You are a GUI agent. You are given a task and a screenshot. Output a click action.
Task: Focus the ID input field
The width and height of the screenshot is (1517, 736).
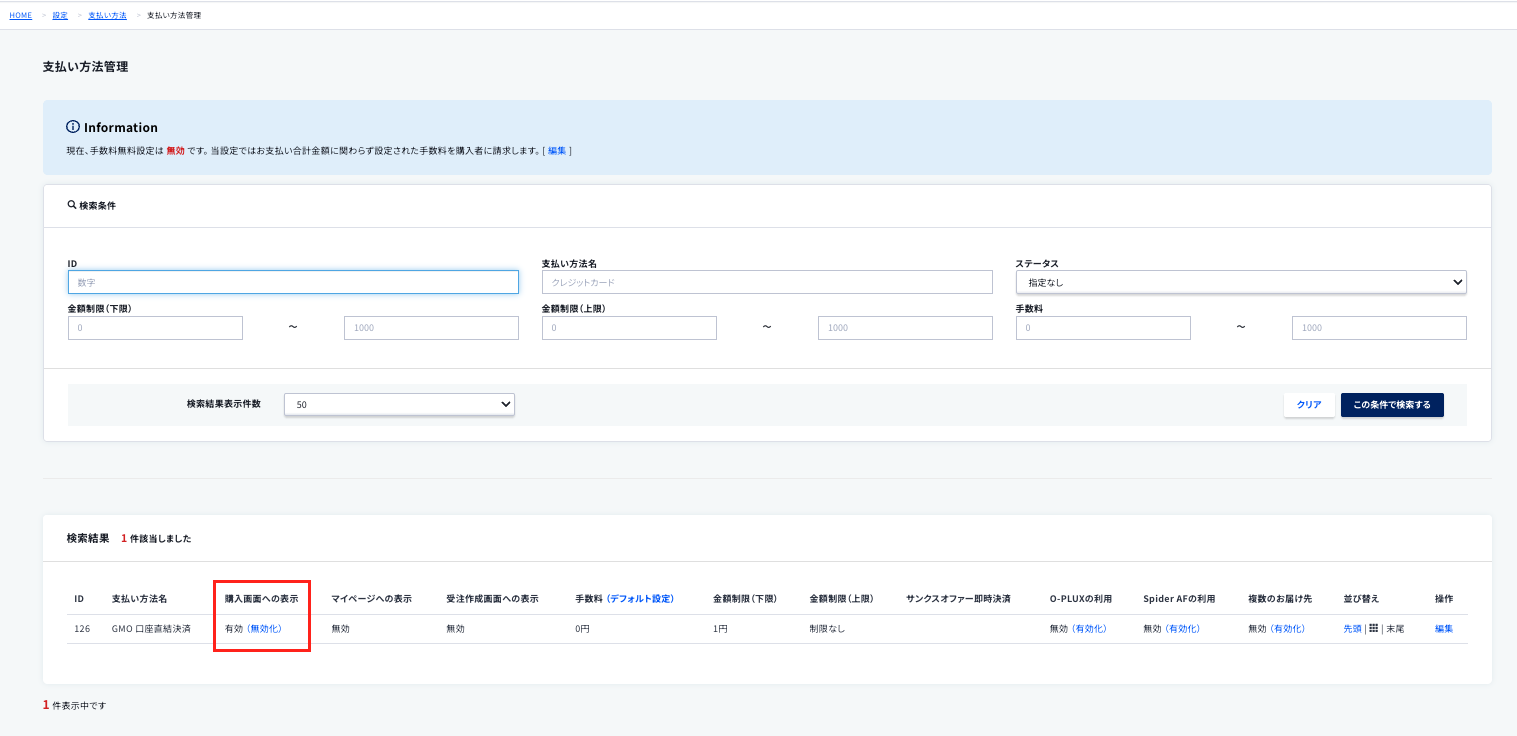[293, 282]
